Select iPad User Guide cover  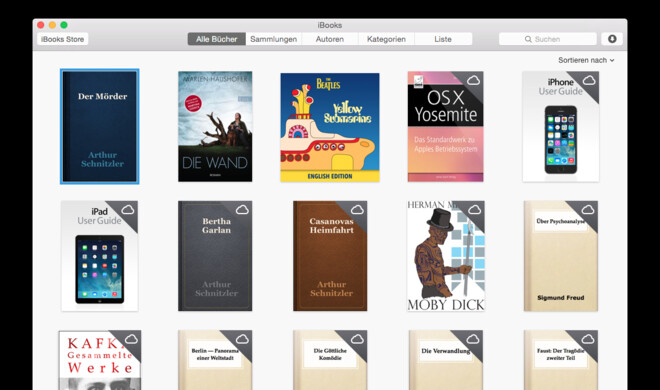point(100,256)
